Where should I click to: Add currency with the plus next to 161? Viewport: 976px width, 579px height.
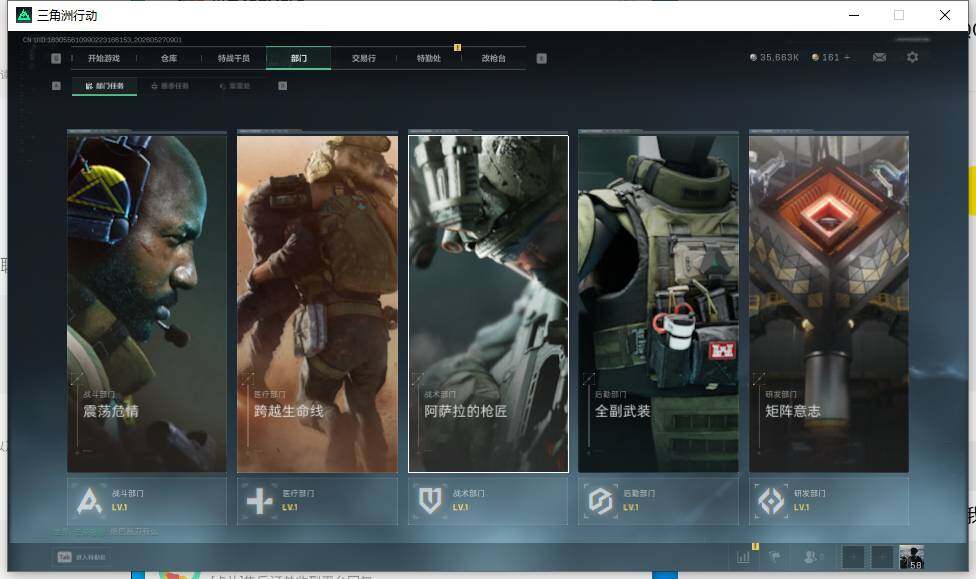coord(847,57)
